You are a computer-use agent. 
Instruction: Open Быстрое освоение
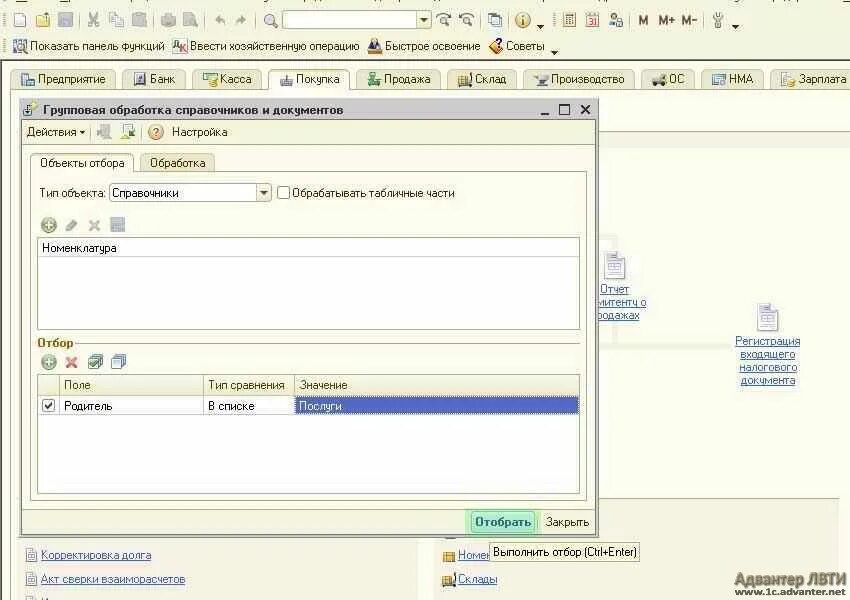point(424,46)
